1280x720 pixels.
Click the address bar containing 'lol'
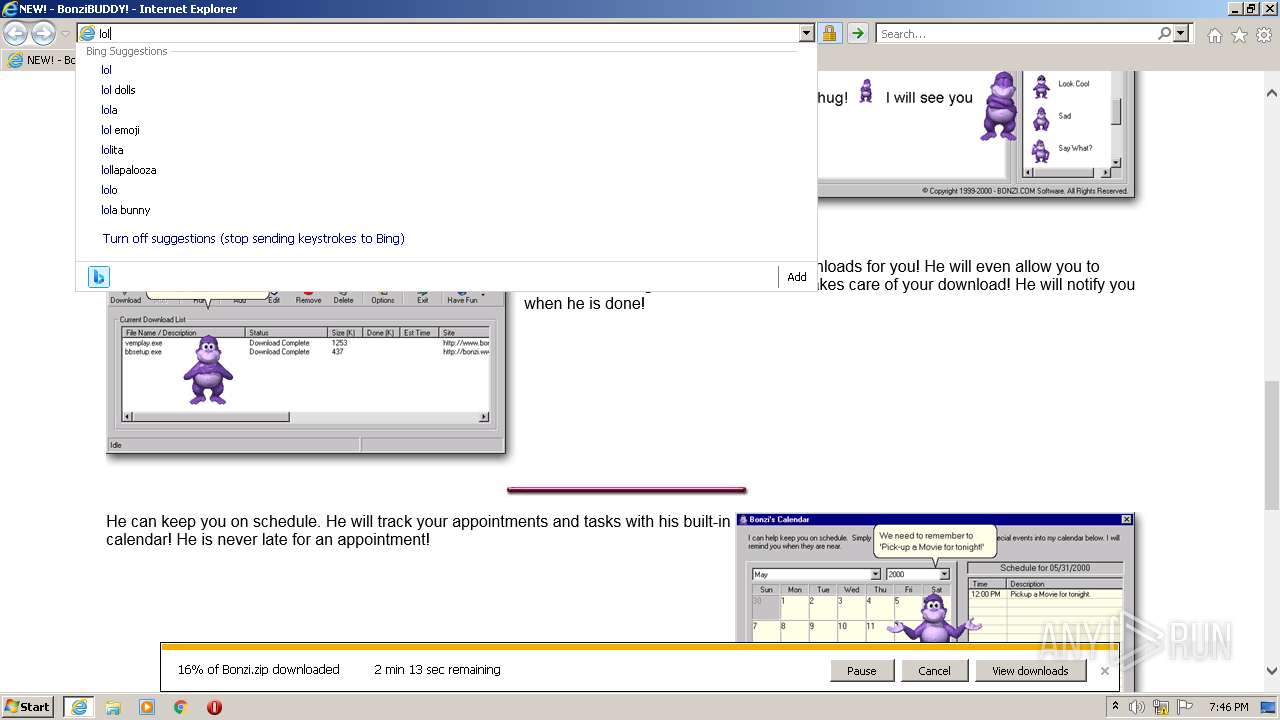point(438,33)
